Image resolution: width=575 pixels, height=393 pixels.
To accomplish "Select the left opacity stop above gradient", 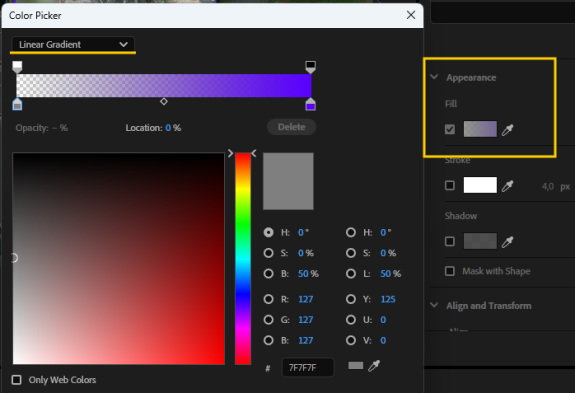I will click(17, 67).
